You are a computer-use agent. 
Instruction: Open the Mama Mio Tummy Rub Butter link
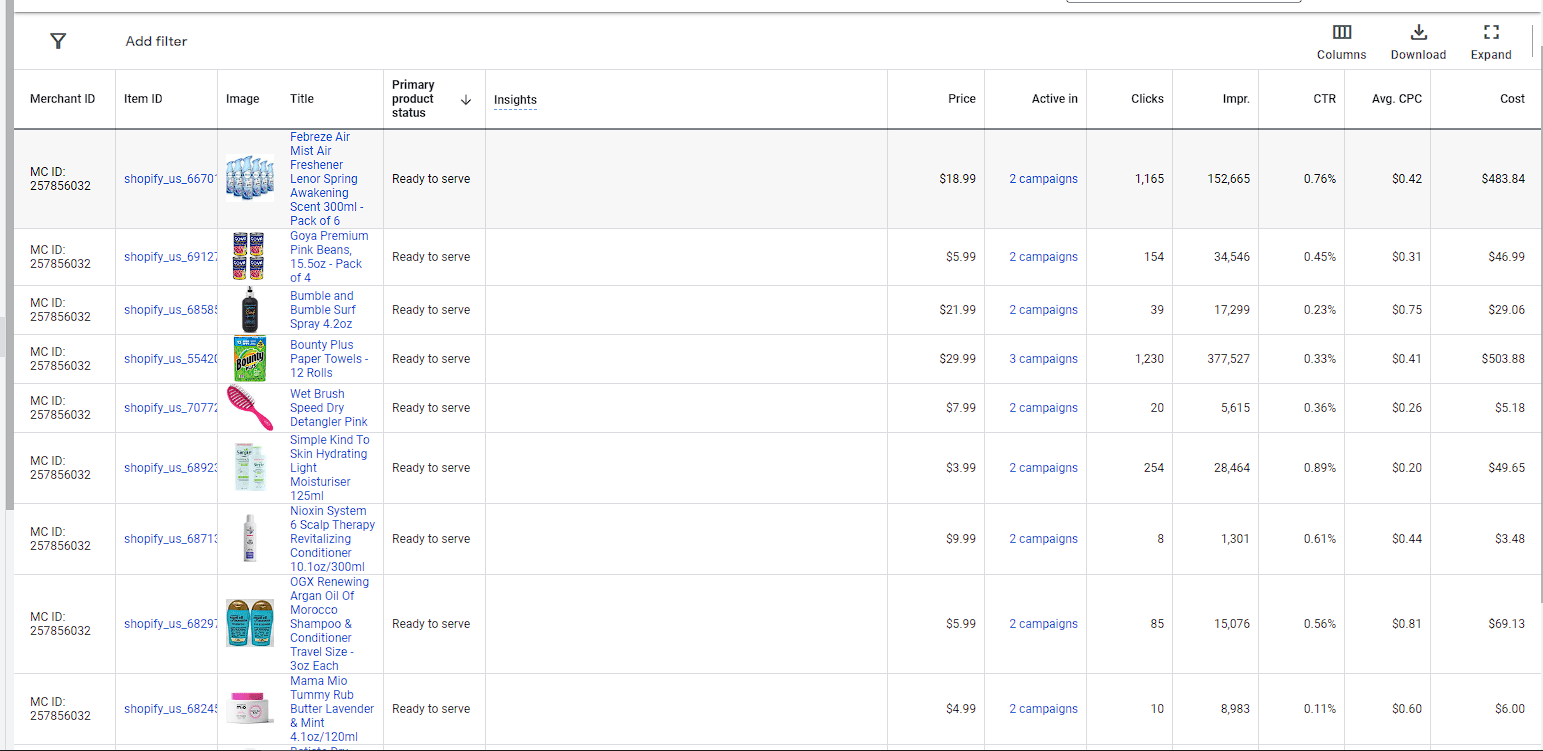[x=332, y=709]
